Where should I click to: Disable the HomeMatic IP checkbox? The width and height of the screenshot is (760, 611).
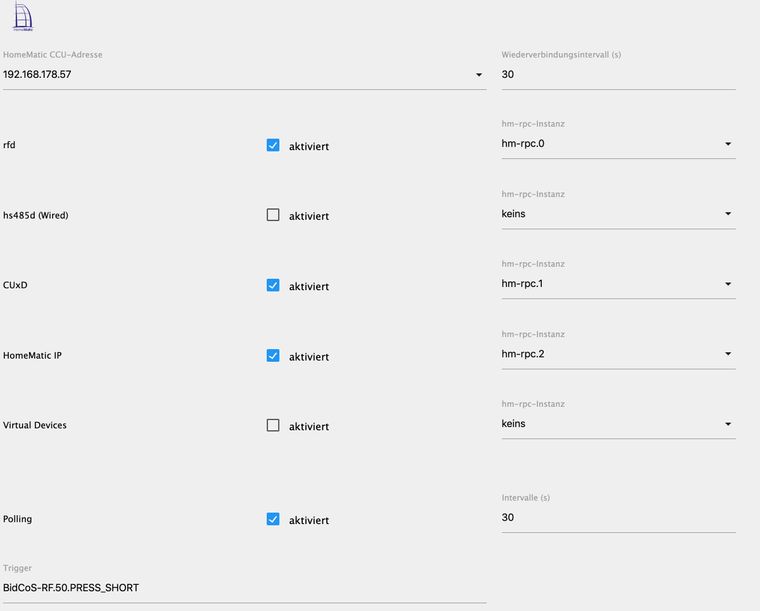pyautogui.click(x=273, y=355)
